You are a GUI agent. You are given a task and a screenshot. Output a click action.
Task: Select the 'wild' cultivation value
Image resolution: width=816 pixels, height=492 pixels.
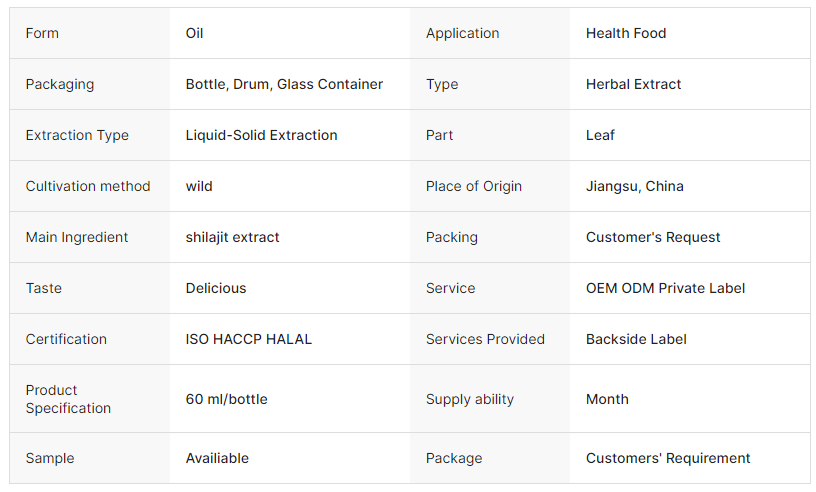(199, 186)
